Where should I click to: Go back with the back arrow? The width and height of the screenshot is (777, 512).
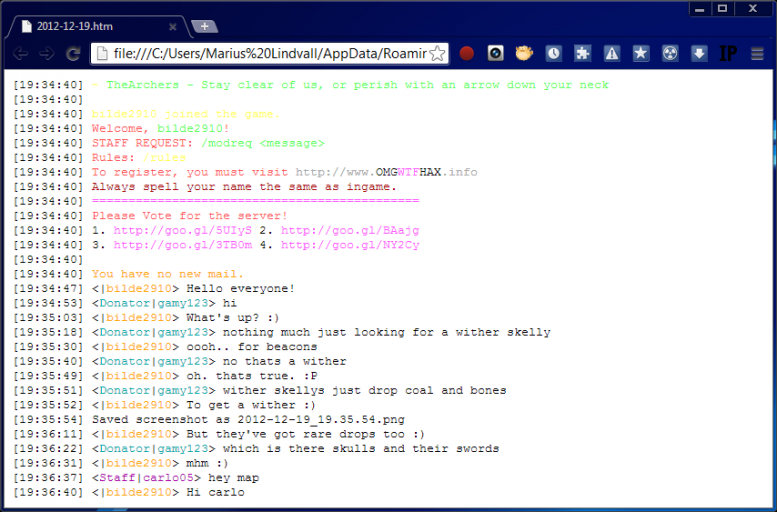(20, 54)
